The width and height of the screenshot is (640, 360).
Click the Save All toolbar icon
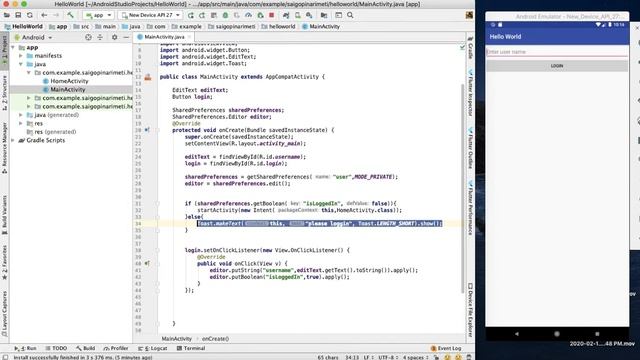[x=18, y=15]
